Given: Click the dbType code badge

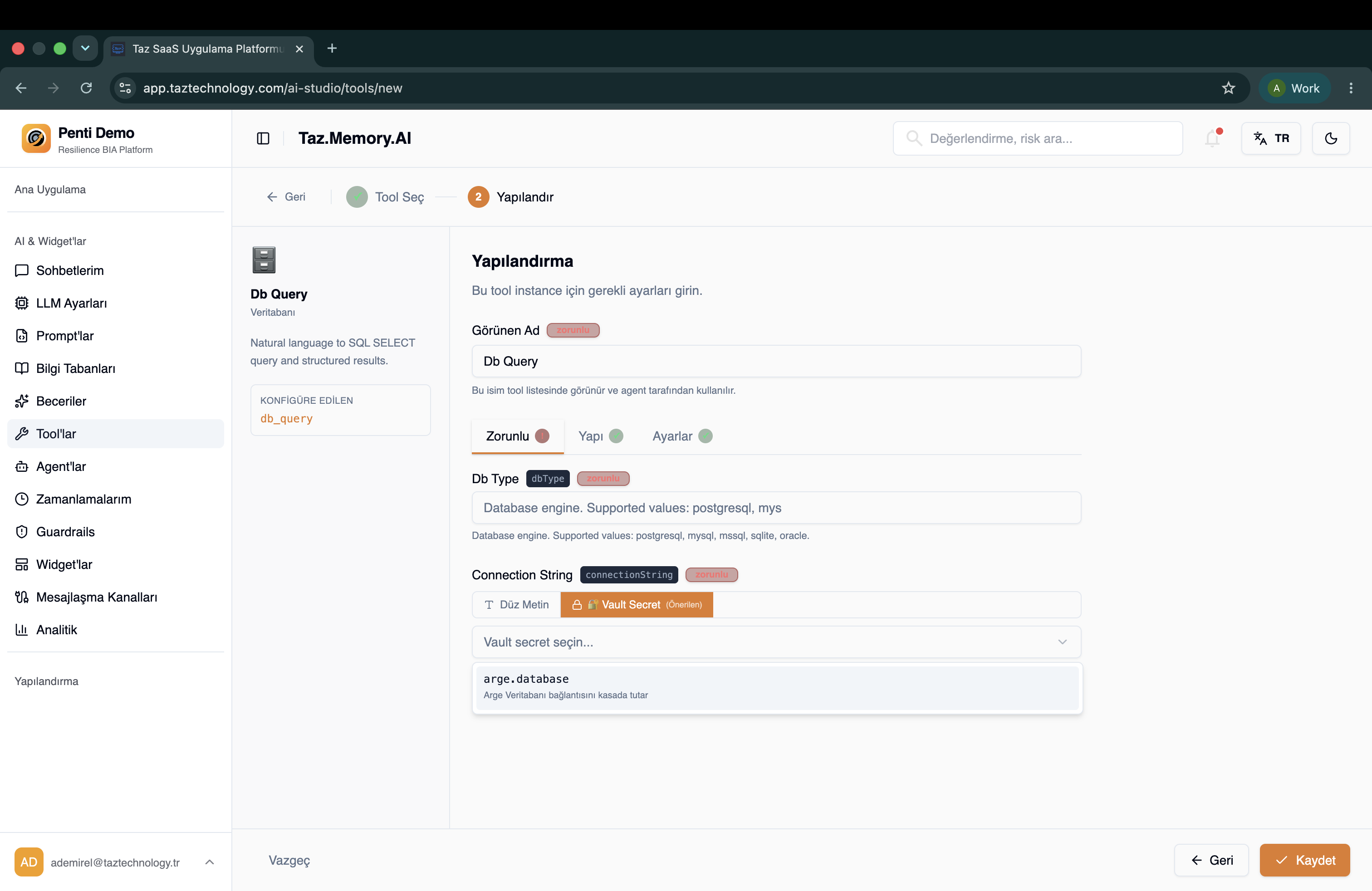Looking at the screenshot, I should 548,478.
